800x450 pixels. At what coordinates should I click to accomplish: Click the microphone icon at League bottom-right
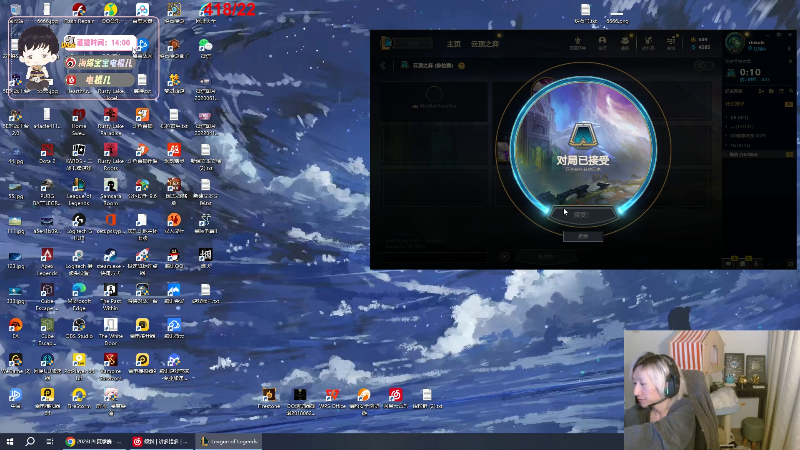[x=756, y=263]
